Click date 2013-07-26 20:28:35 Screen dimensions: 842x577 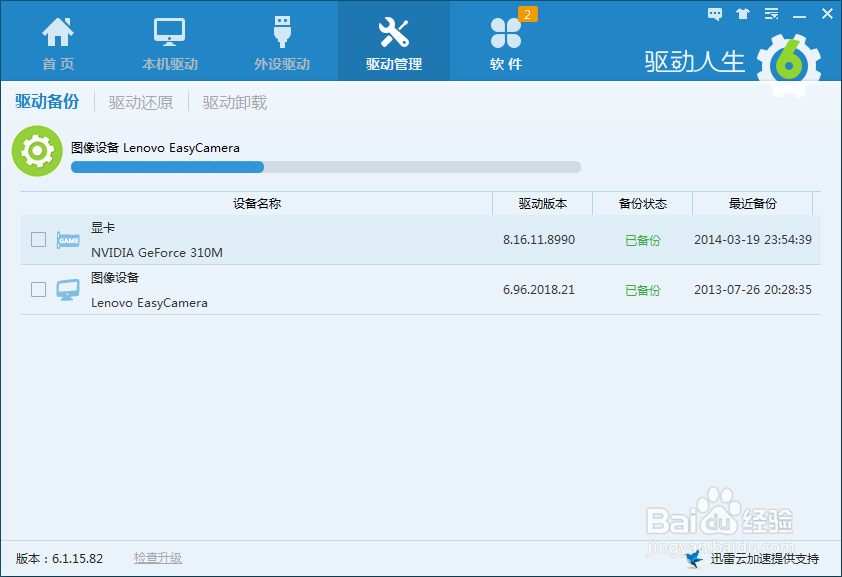pyautogui.click(x=752, y=289)
